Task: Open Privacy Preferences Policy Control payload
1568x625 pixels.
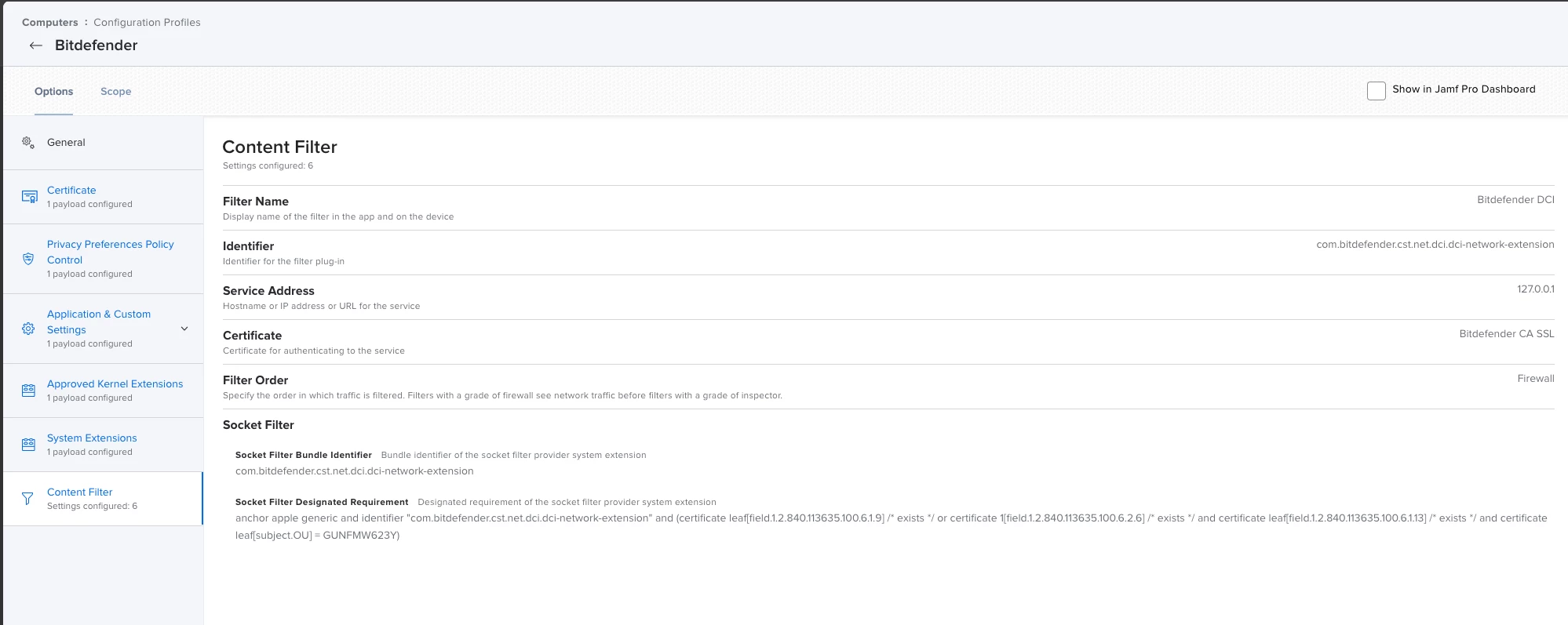Action: pos(103,259)
